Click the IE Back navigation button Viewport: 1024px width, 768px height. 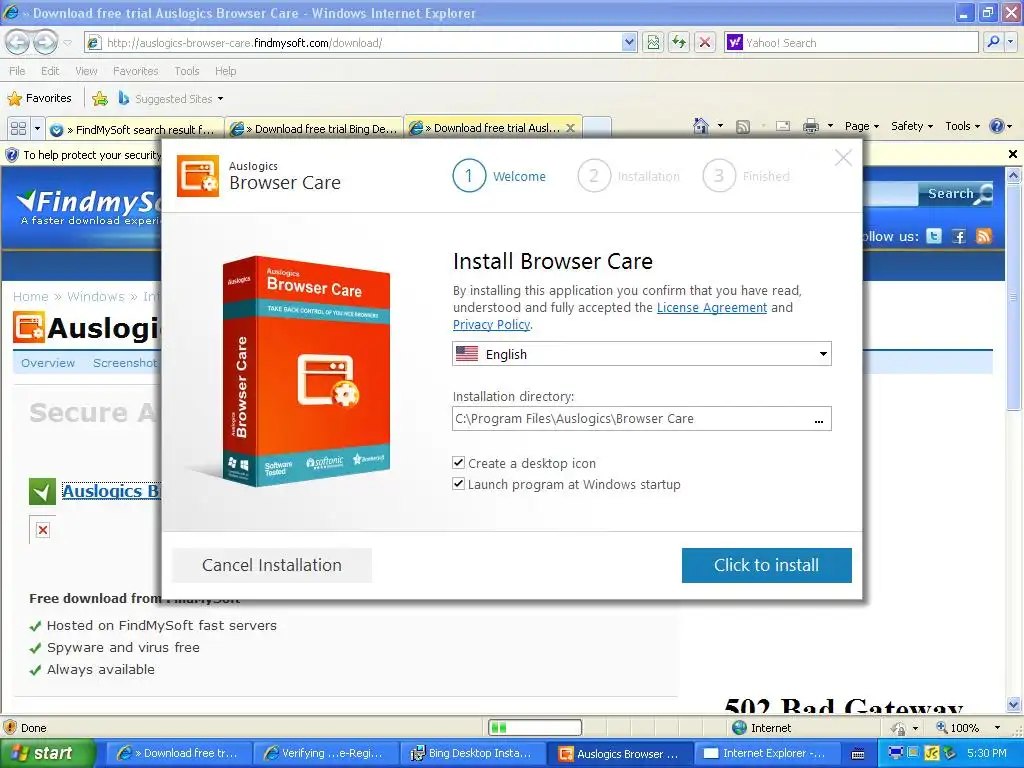[18, 42]
